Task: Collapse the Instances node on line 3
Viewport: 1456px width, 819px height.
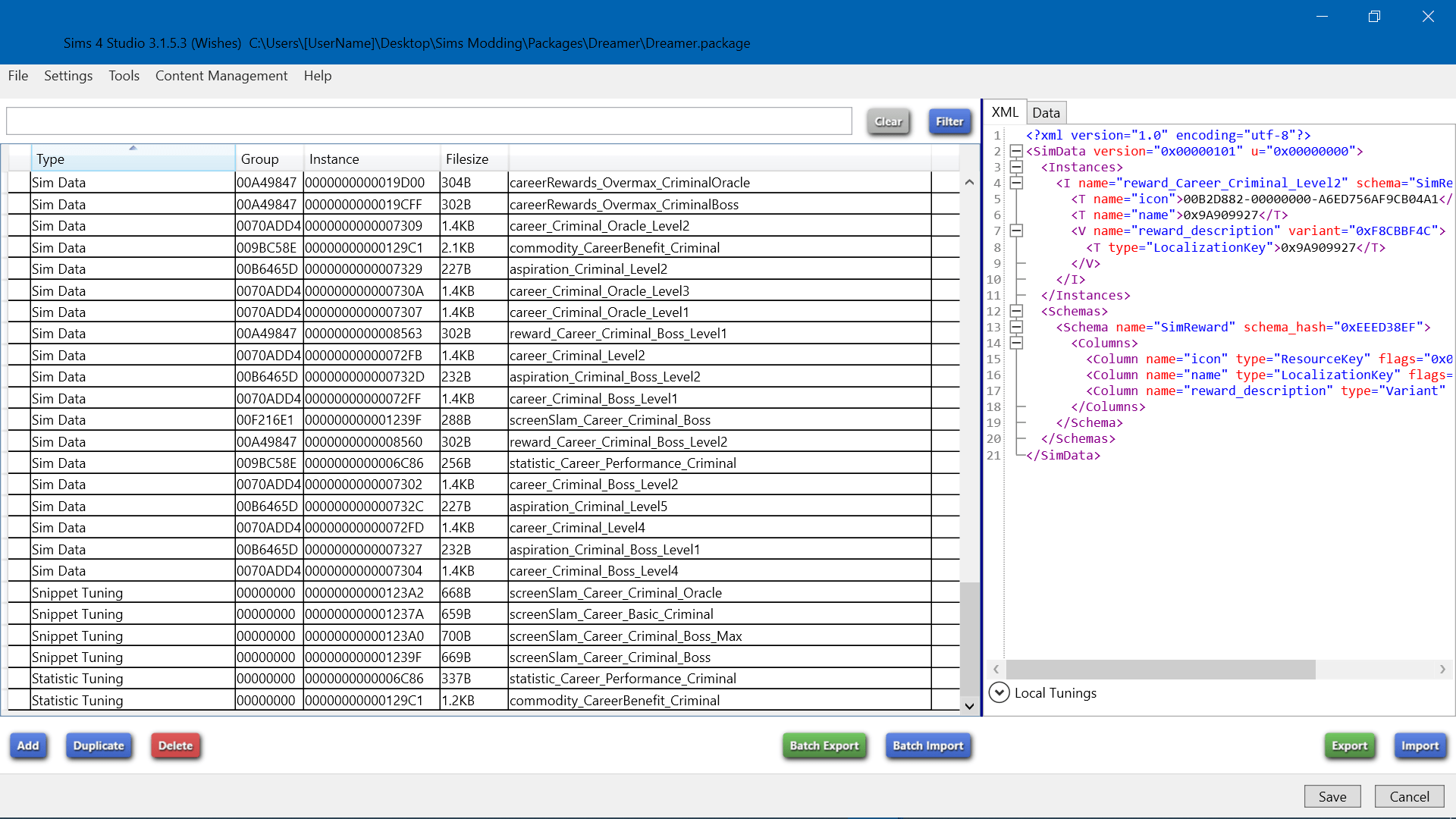Action: tap(1016, 167)
